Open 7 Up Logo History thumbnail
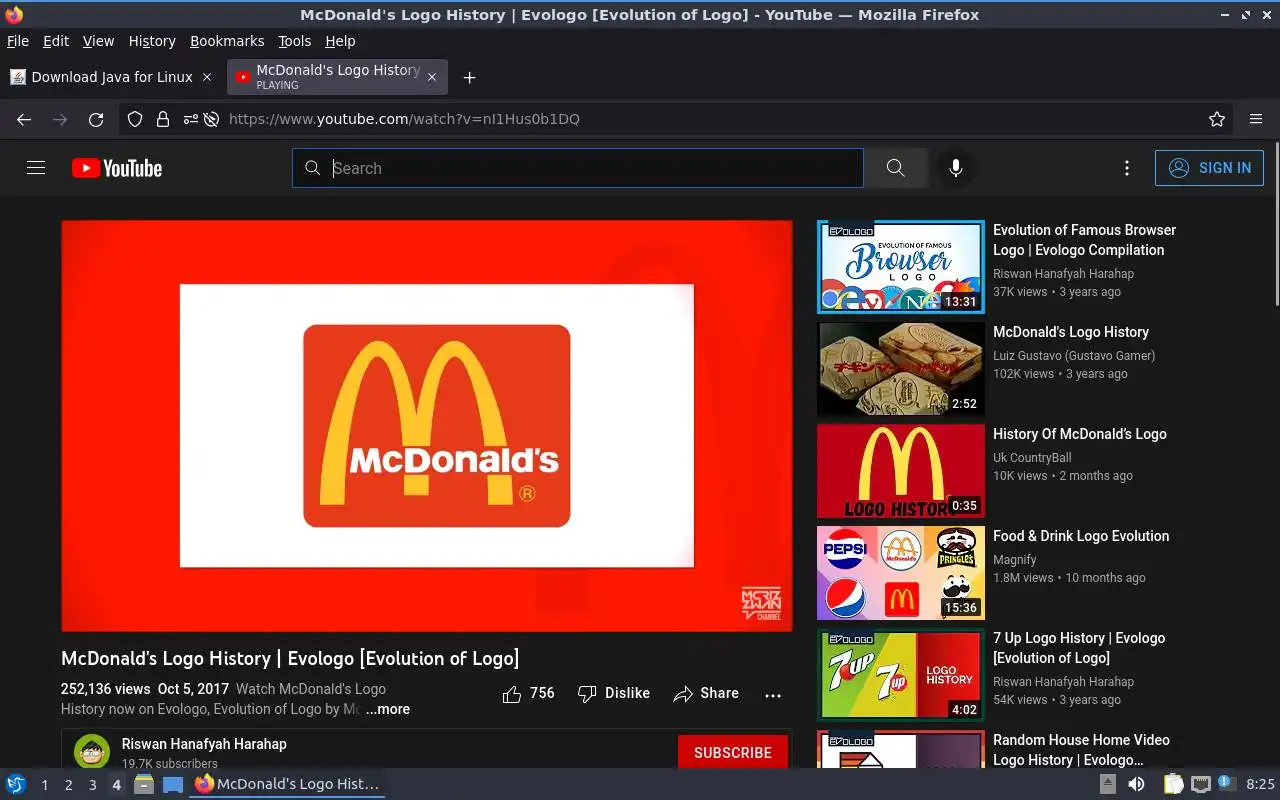The width and height of the screenshot is (1280, 800). [x=901, y=675]
